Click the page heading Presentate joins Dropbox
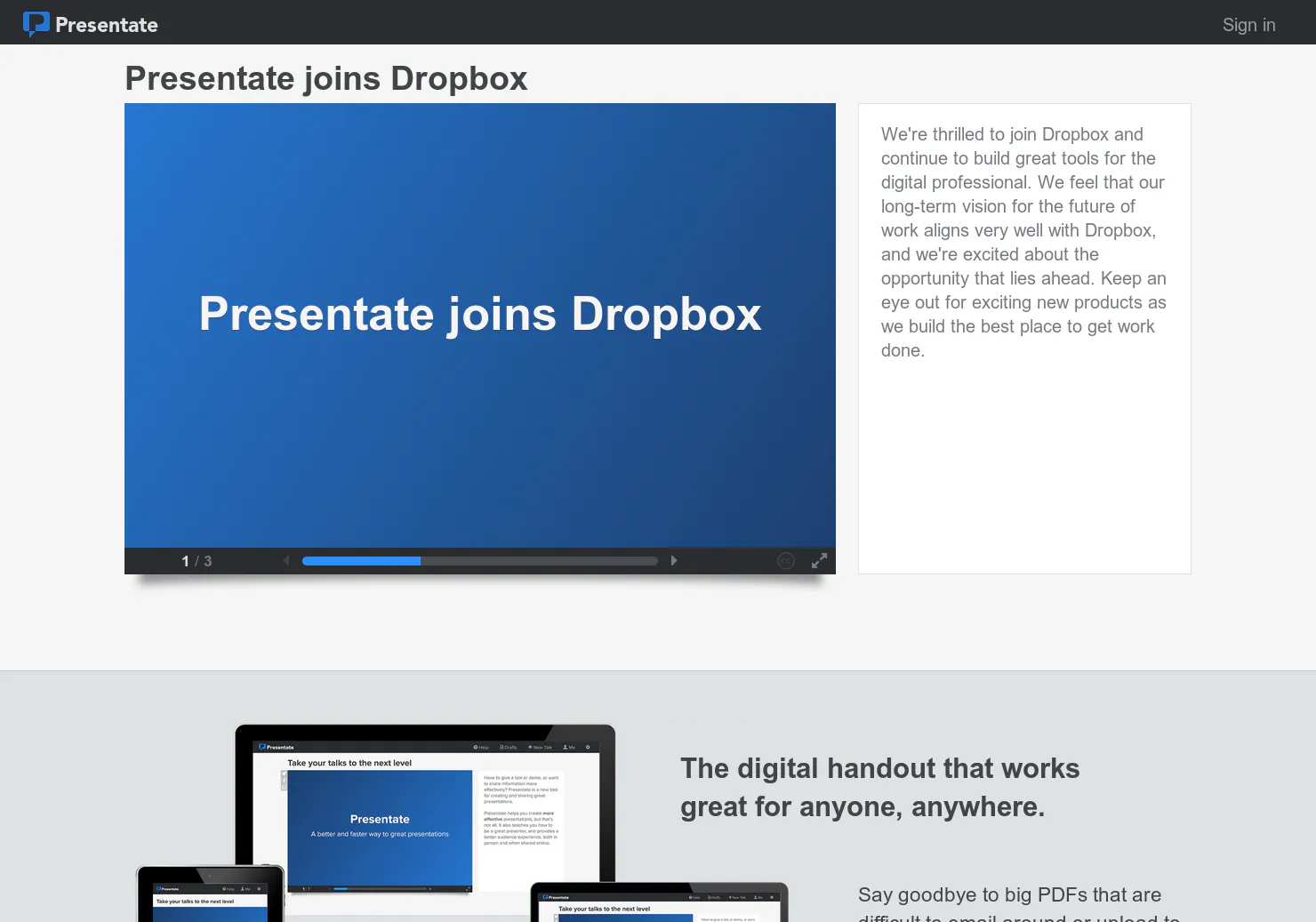The image size is (1316, 922). [x=326, y=78]
